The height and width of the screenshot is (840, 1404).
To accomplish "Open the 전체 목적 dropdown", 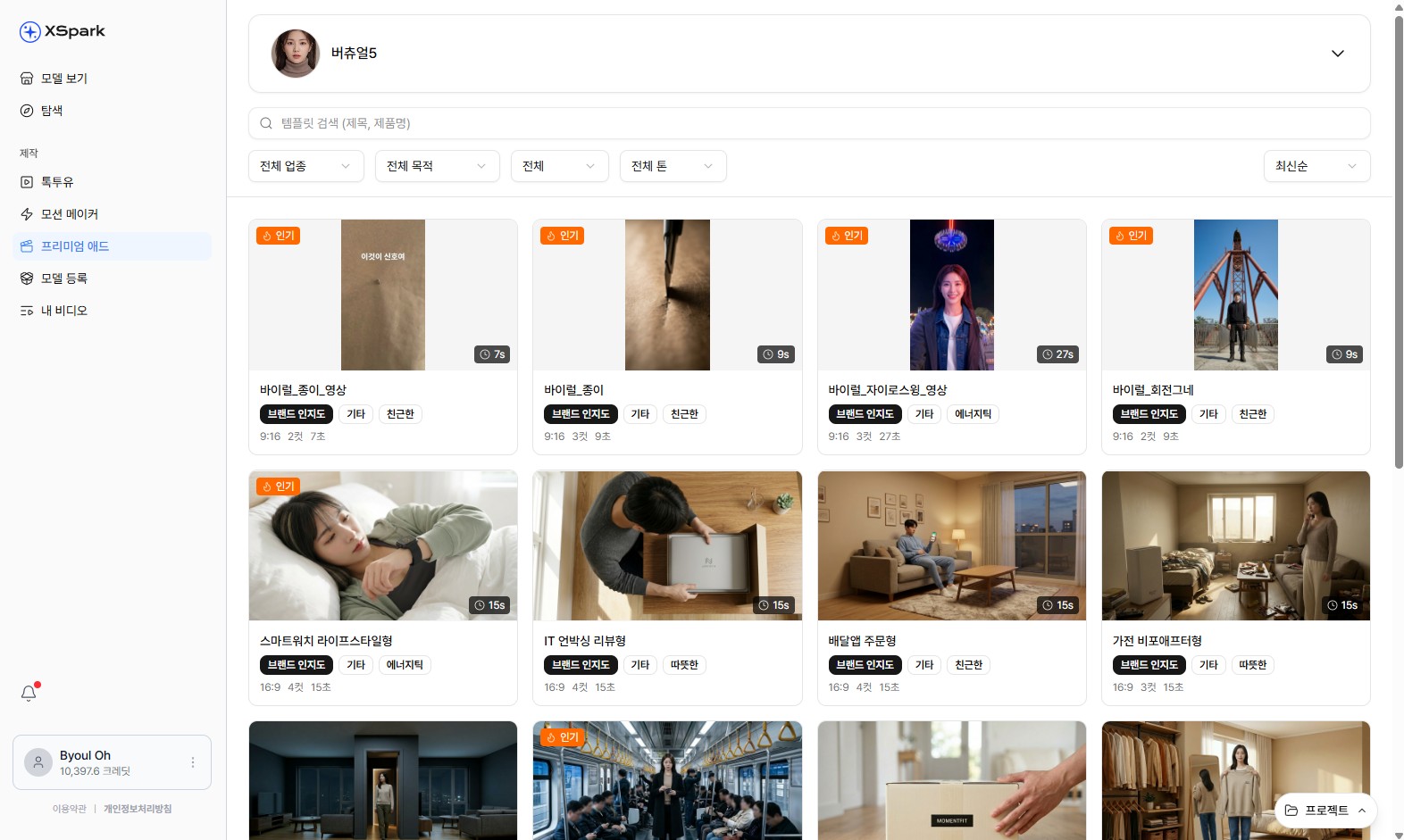I will (438, 166).
